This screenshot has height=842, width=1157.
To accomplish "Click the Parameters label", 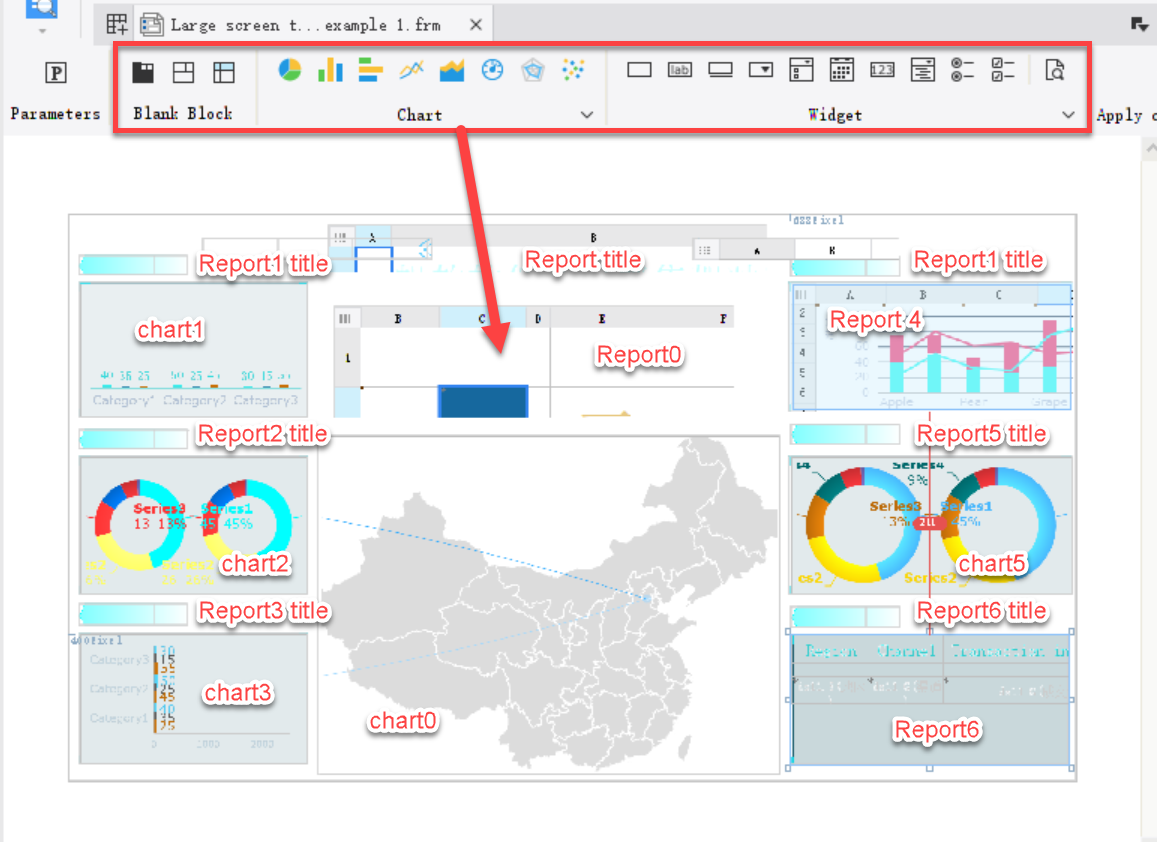I will [x=55, y=114].
